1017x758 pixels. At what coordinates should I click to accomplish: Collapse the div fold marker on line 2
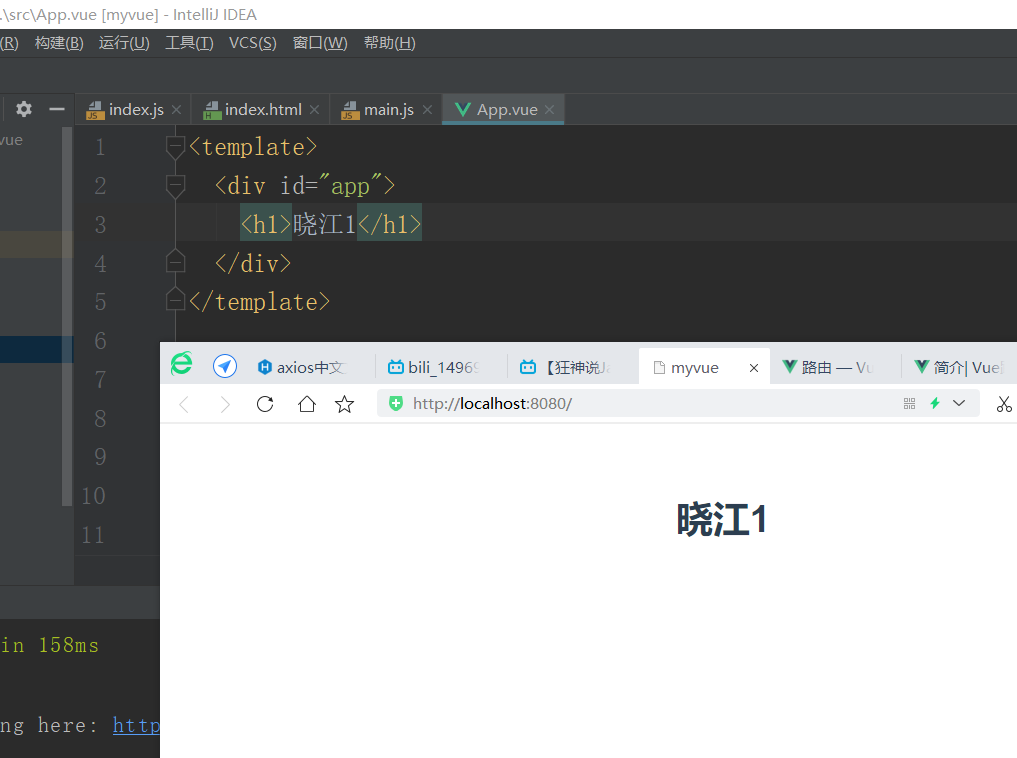175,186
